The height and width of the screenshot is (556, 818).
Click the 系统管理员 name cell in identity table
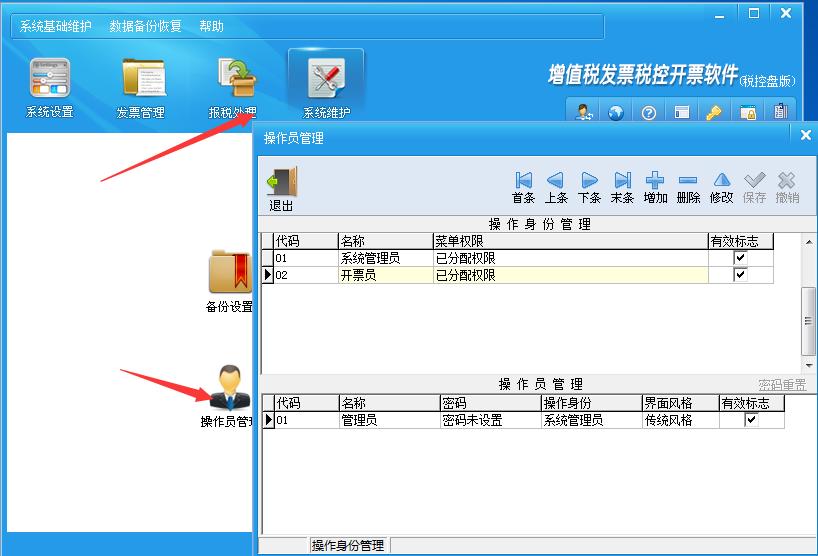386,258
